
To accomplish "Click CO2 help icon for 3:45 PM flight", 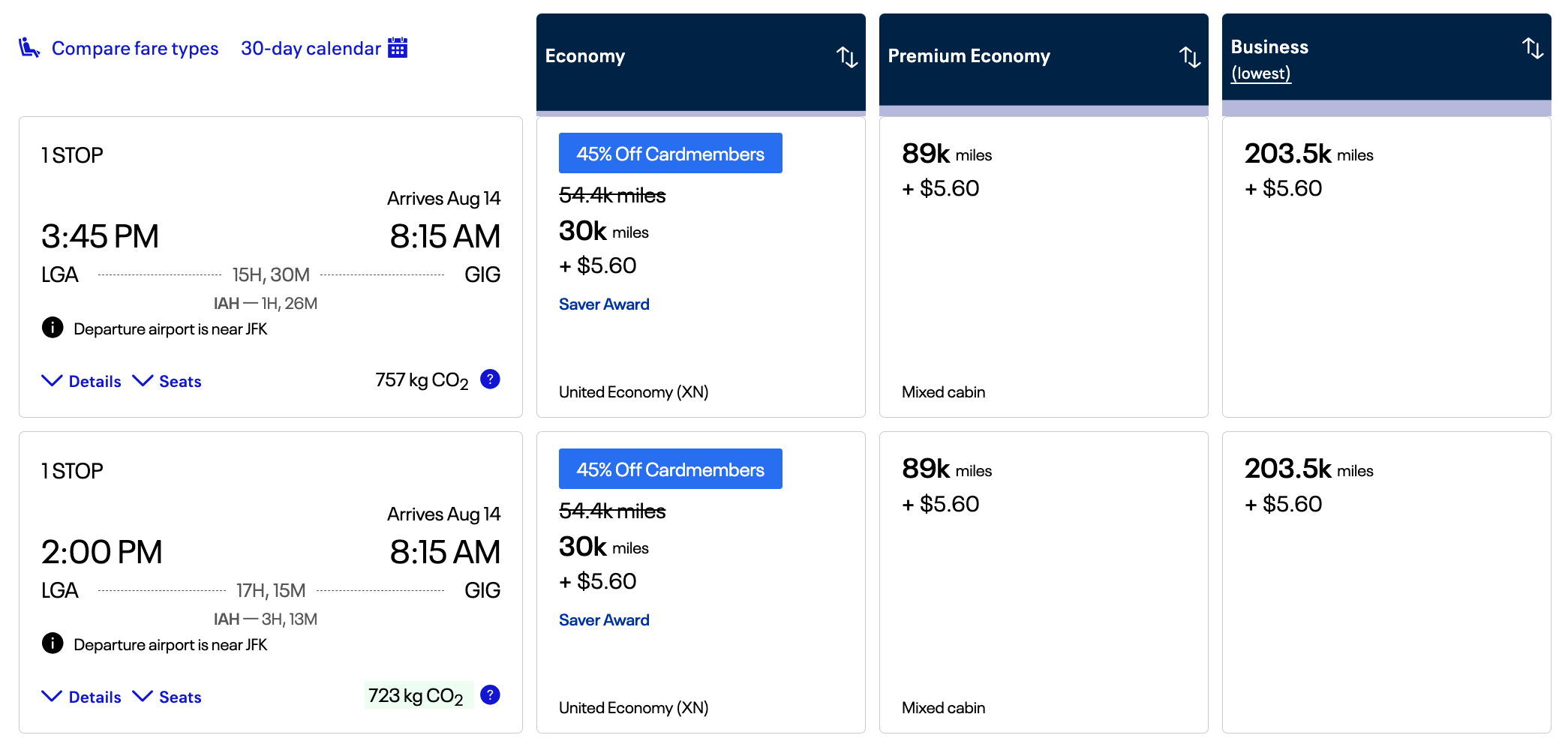I will pyautogui.click(x=490, y=379).
